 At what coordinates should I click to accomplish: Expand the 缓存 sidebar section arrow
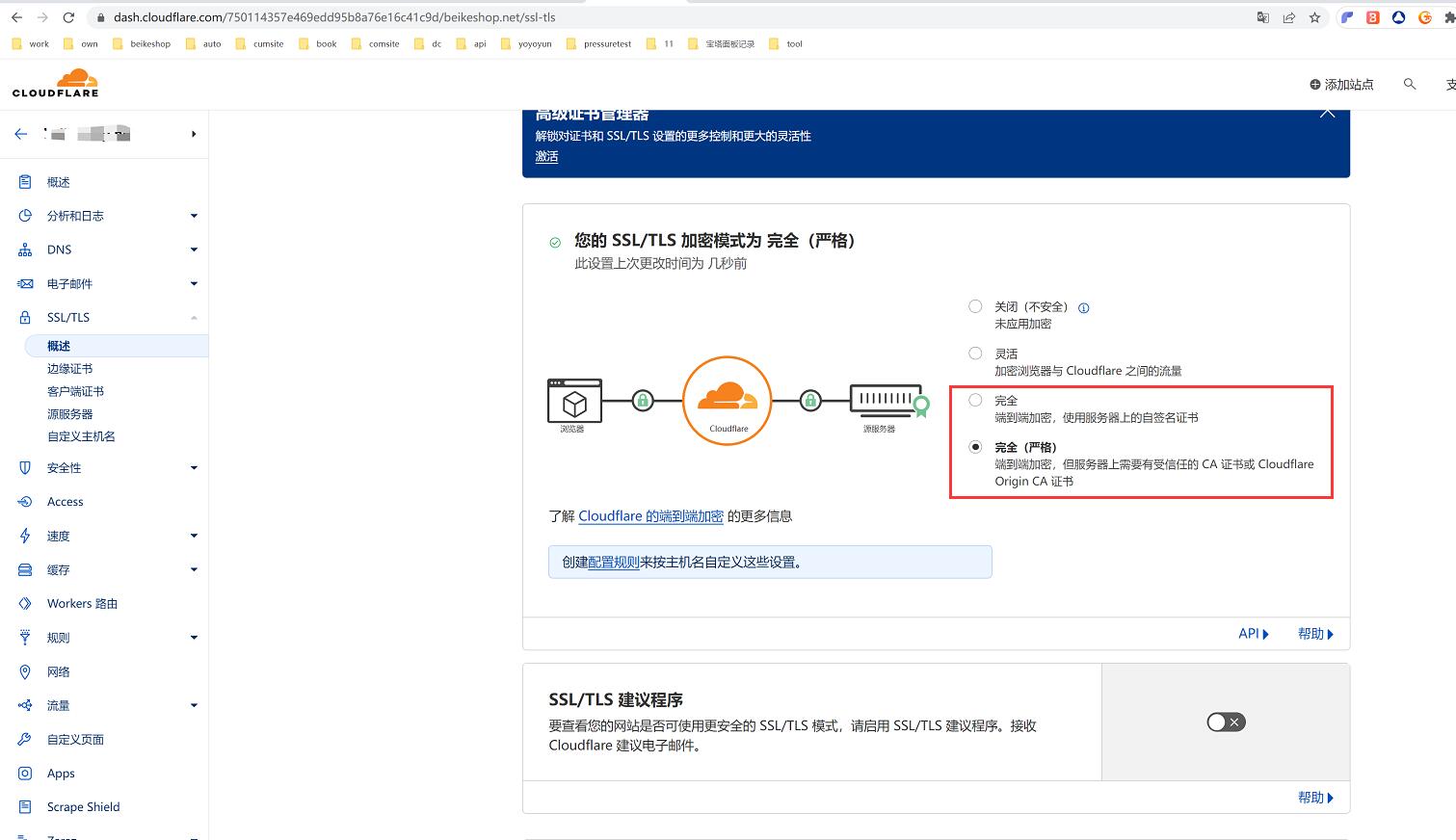click(x=194, y=569)
